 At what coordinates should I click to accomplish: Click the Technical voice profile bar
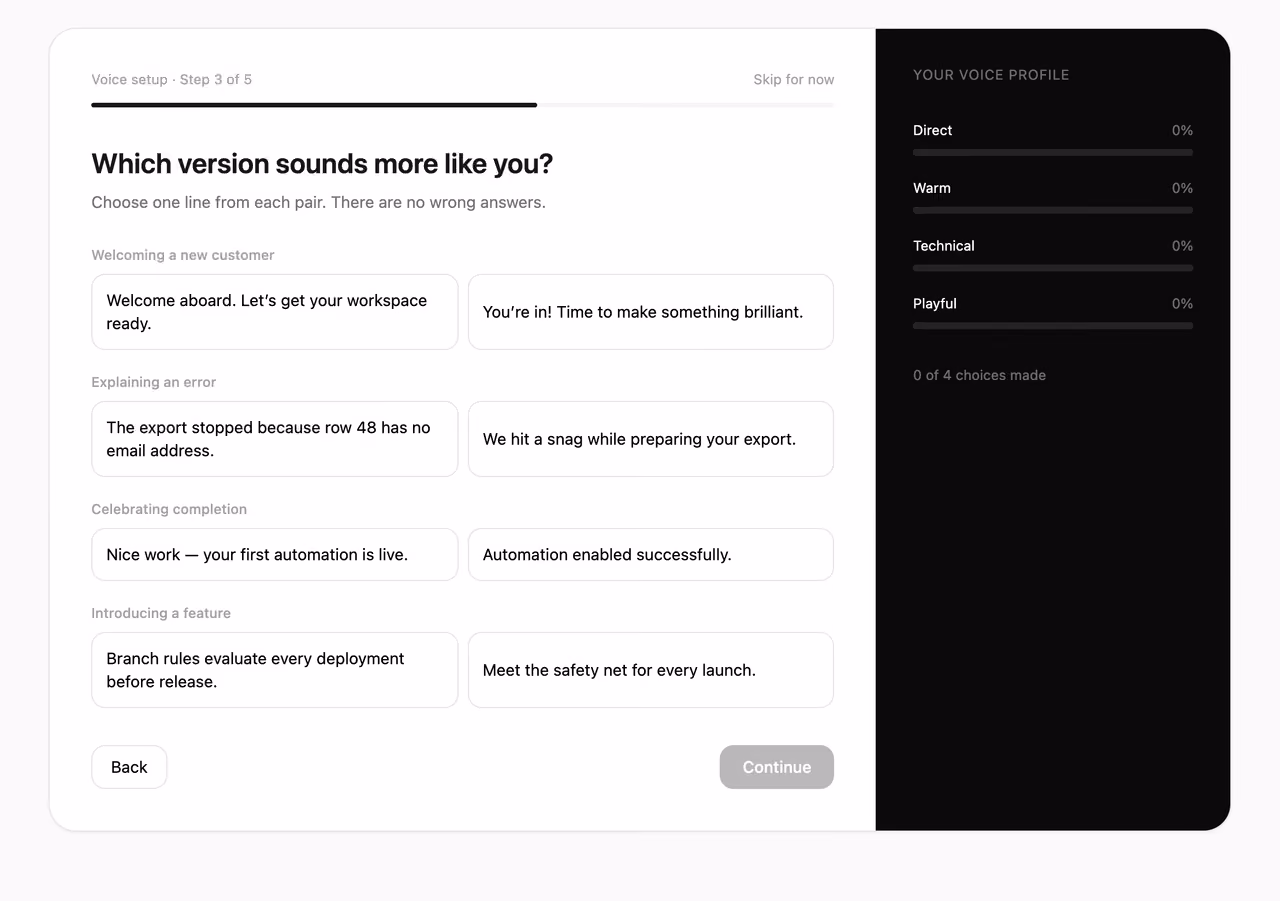coord(1053,268)
